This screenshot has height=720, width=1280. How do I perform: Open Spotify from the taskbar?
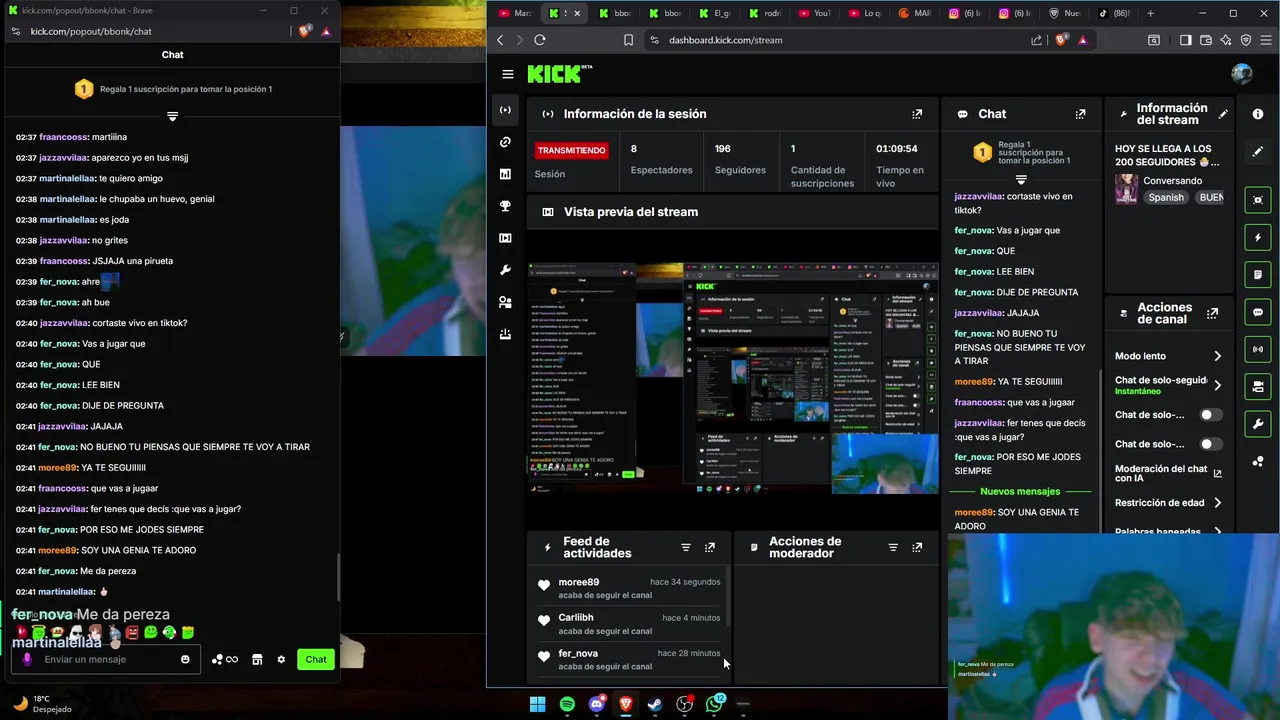(x=567, y=704)
